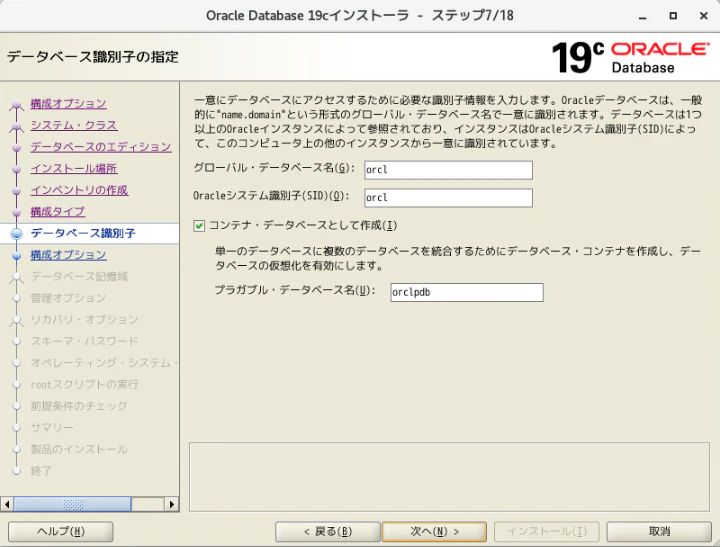Click the データベース識別子の指定 page heading
Screen dimensions: 720x547
[x=93, y=57]
